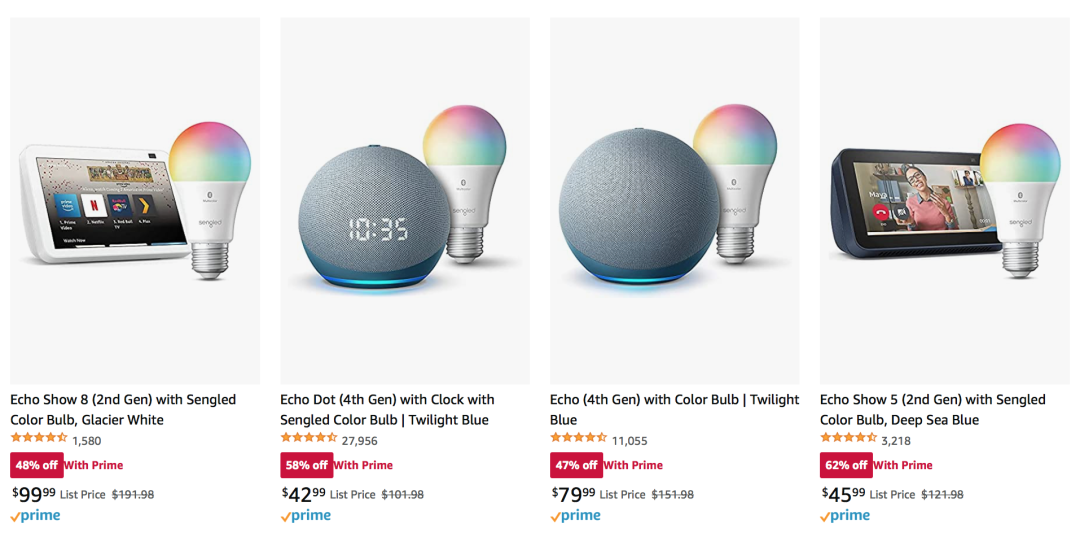The image size is (1080, 542).
Task: Click the Echo Show 8 (2nd Gen) title link
Action: (x=123, y=410)
